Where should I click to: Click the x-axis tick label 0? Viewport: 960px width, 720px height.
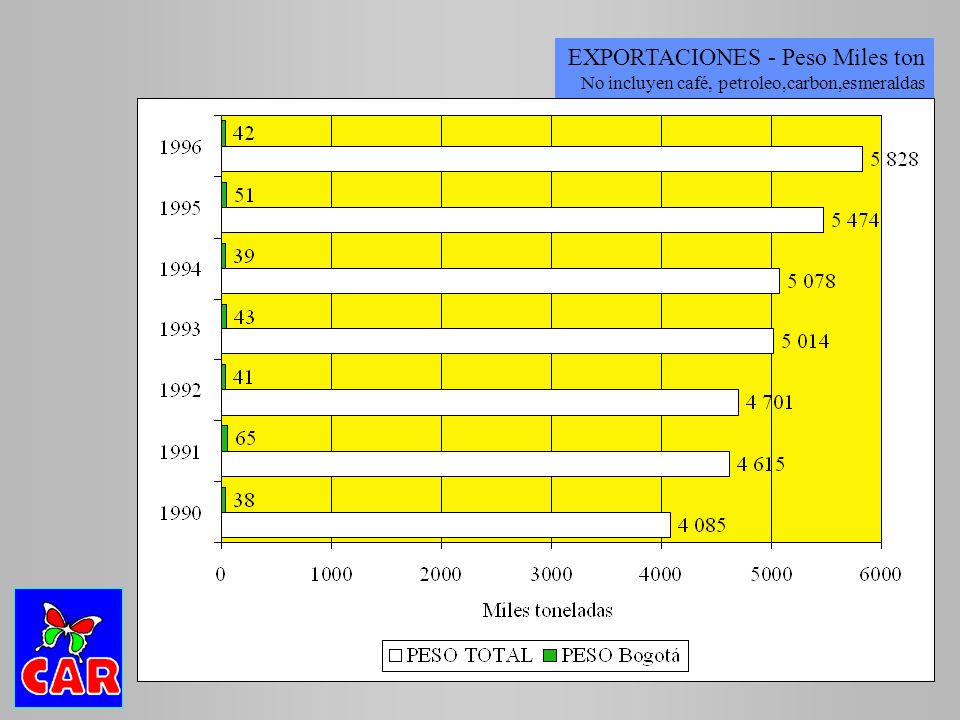point(220,574)
